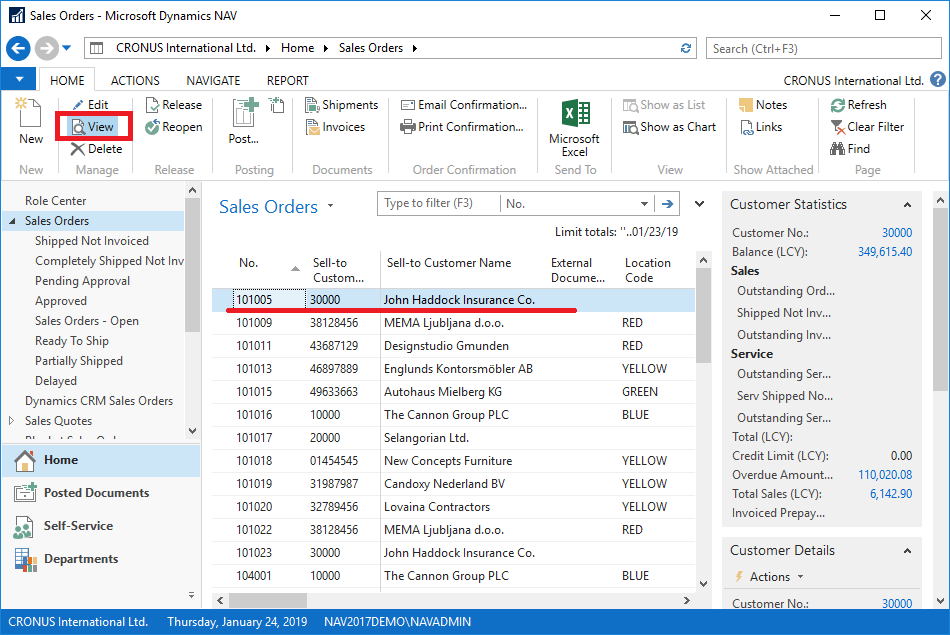Open the selected order with View
The width and height of the screenshot is (950, 635).
(x=93, y=127)
